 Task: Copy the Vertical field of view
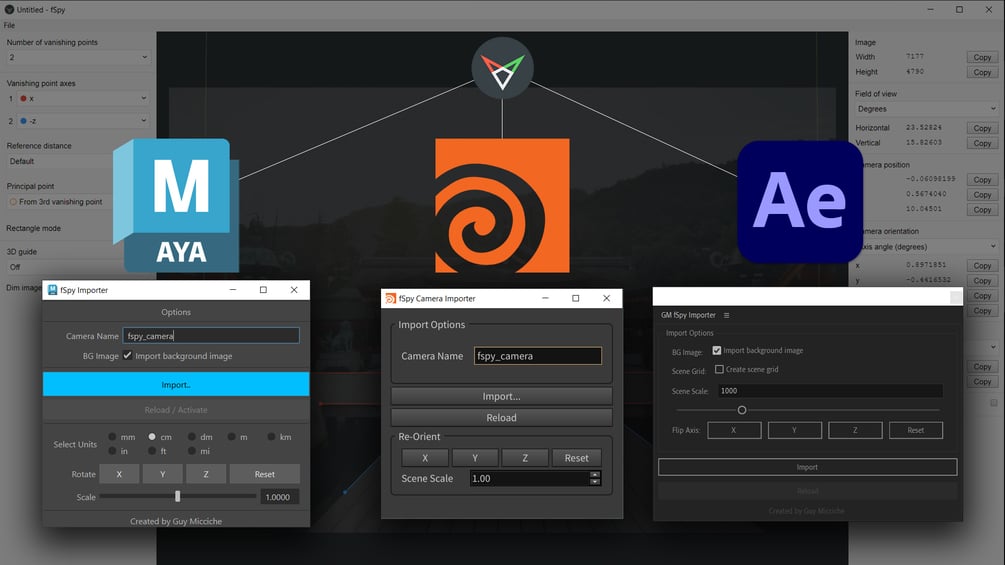[982, 143]
